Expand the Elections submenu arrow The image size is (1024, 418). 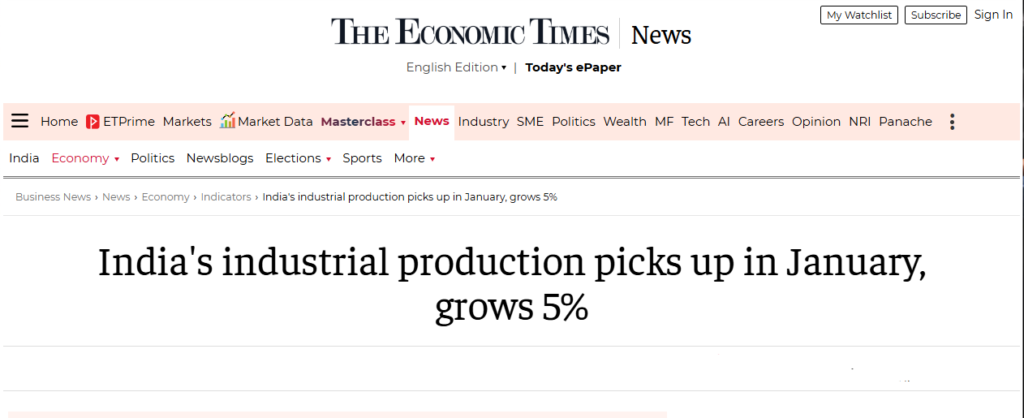[x=328, y=159]
